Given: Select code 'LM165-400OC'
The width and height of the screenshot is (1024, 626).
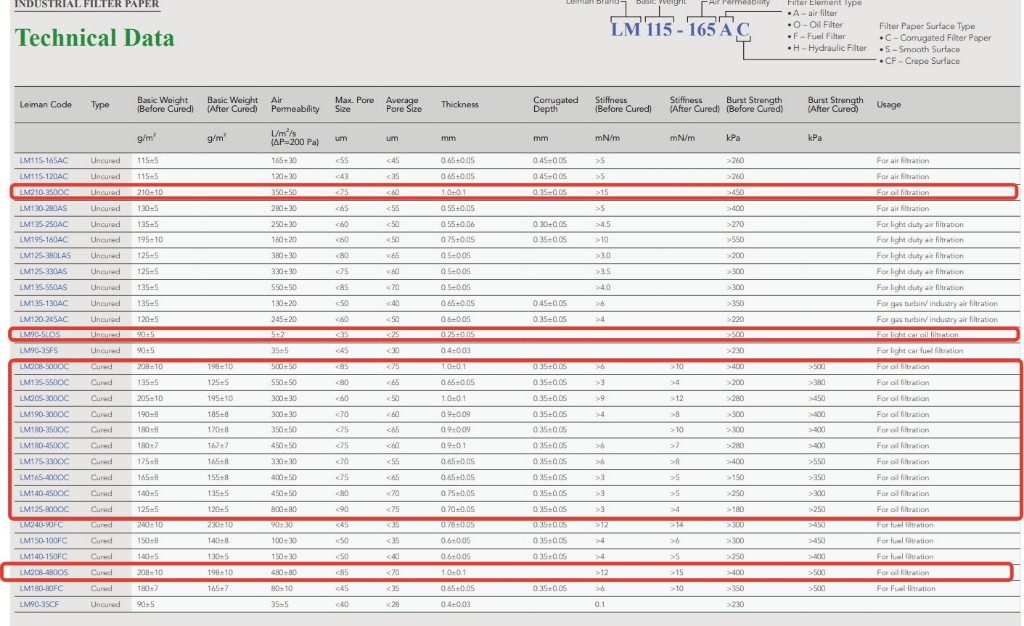Looking at the screenshot, I should (44, 478).
